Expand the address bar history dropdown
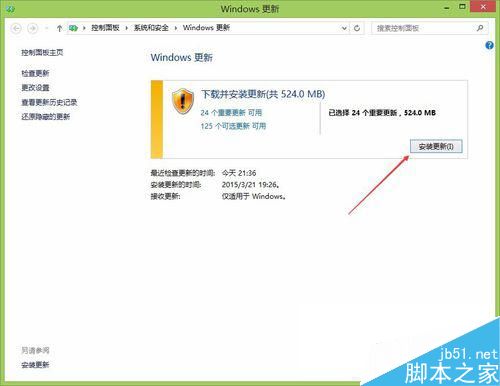The width and height of the screenshot is (500, 386). (344, 28)
